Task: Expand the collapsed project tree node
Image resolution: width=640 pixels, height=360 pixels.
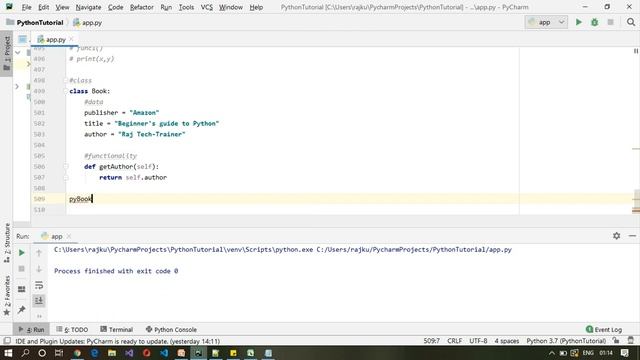Action: coord(17,87)
